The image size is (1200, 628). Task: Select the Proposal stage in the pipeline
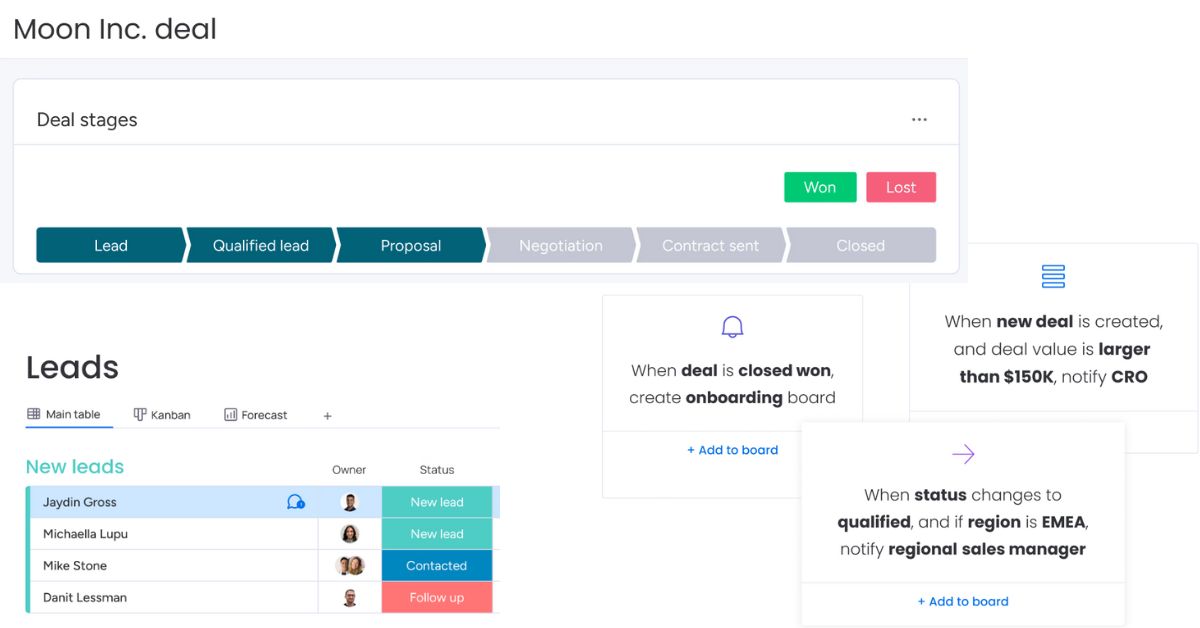pyautogui.click(x=411, y=245)
